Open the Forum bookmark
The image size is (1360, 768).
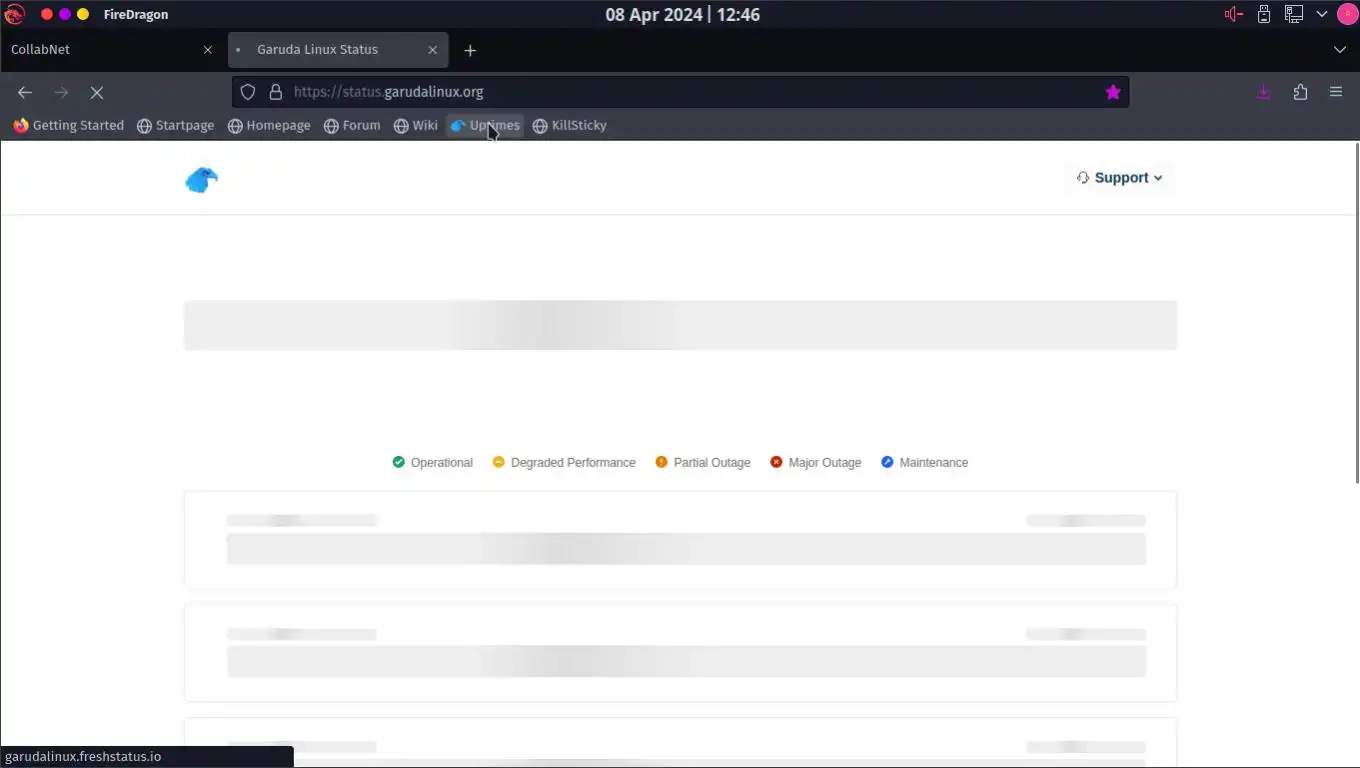point(352,126)
